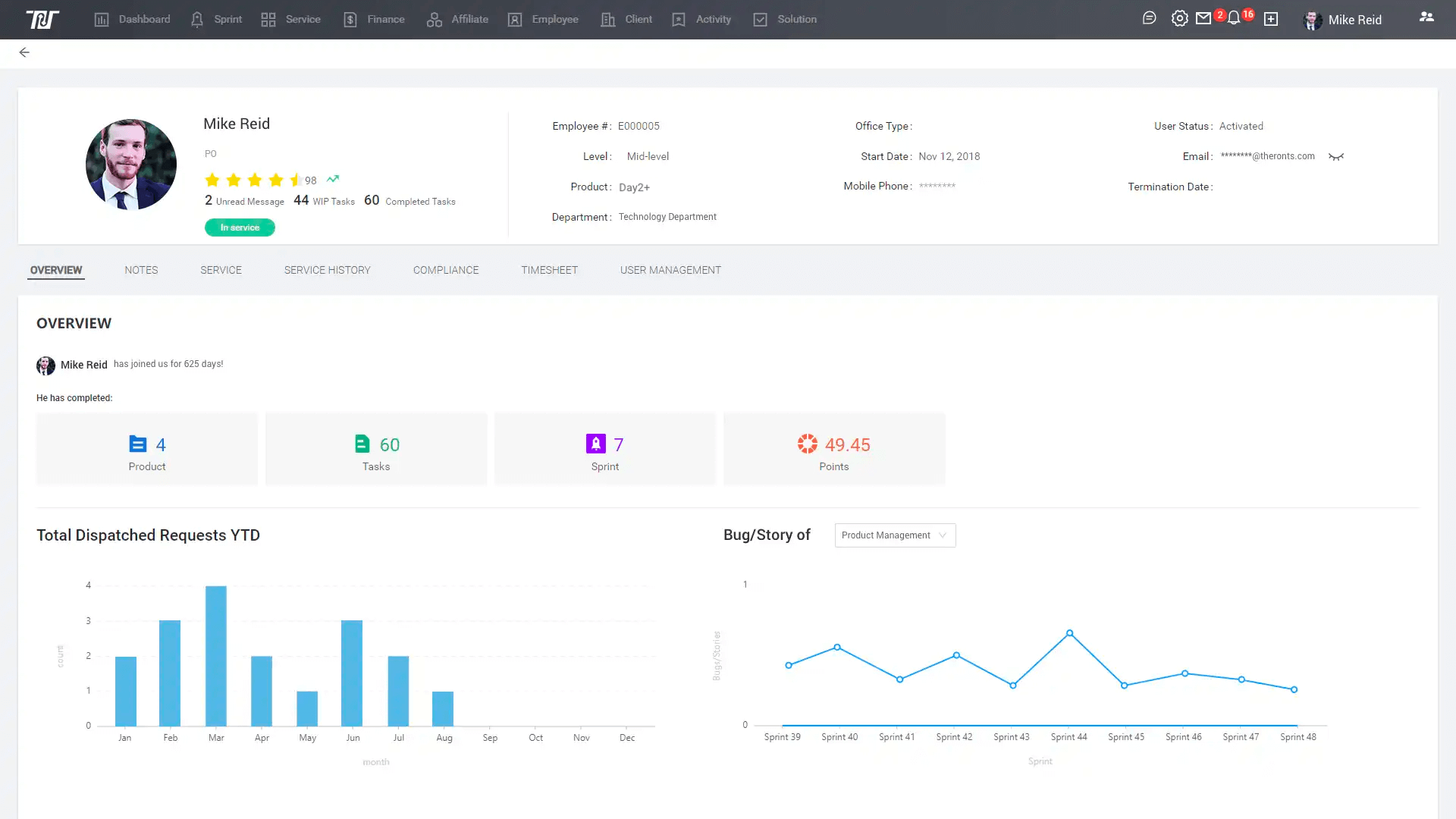The image size is (1456, 819).
Task: Click the March bar in dispatched requests chart
Action: (x=216, y=656)
